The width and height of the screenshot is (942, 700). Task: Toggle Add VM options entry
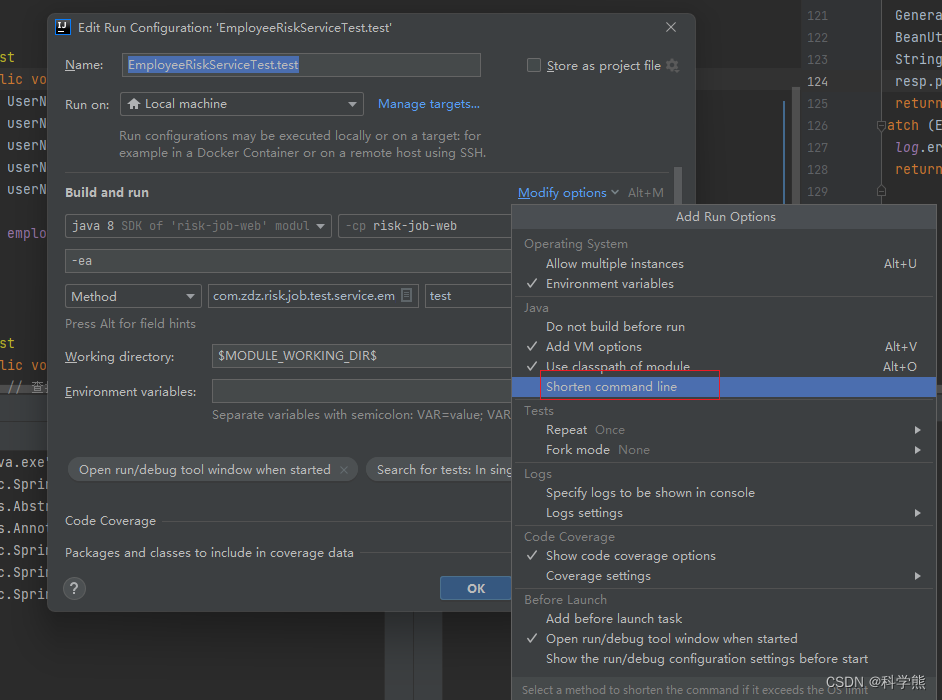pyautogui.click(x=723, y=347)
